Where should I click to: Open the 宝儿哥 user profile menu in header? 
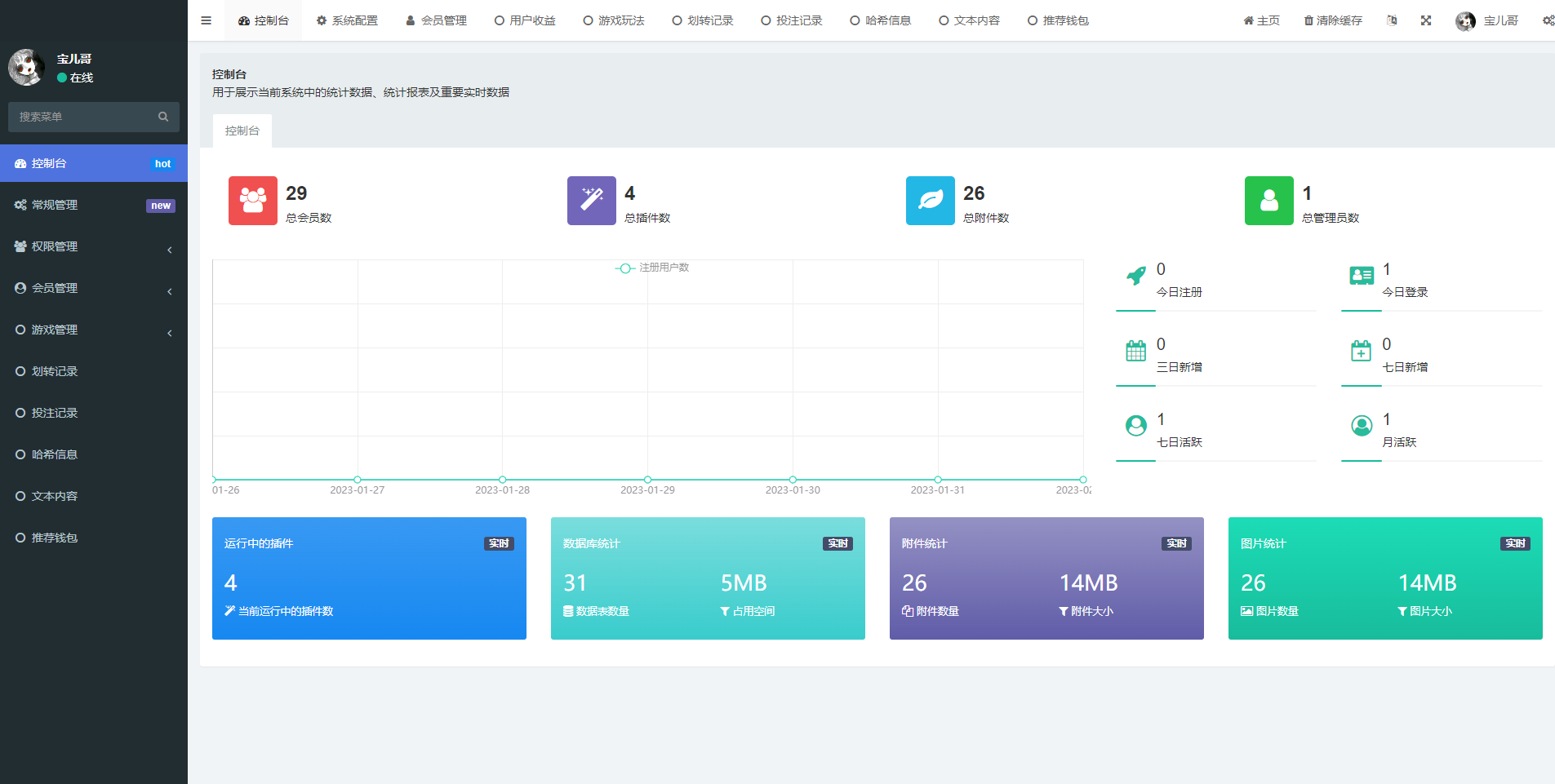click(x=1486, y=20)
